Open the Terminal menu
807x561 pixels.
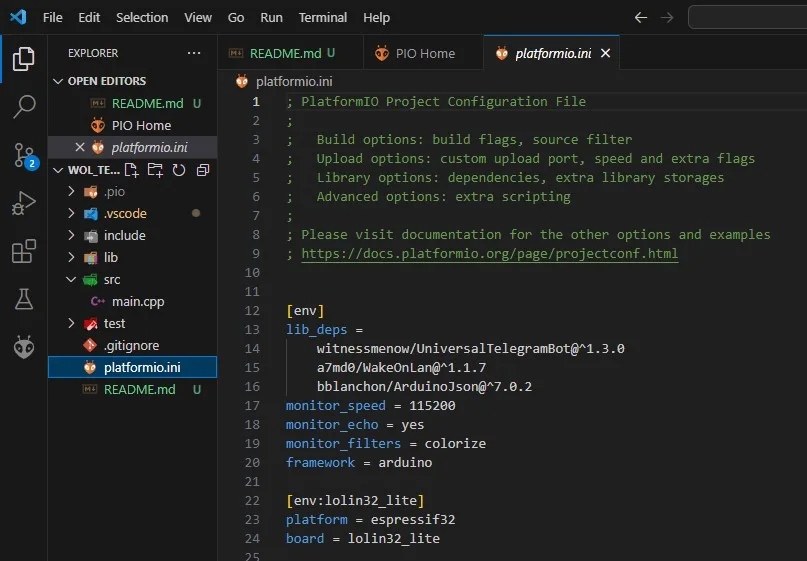pos(322,17)
